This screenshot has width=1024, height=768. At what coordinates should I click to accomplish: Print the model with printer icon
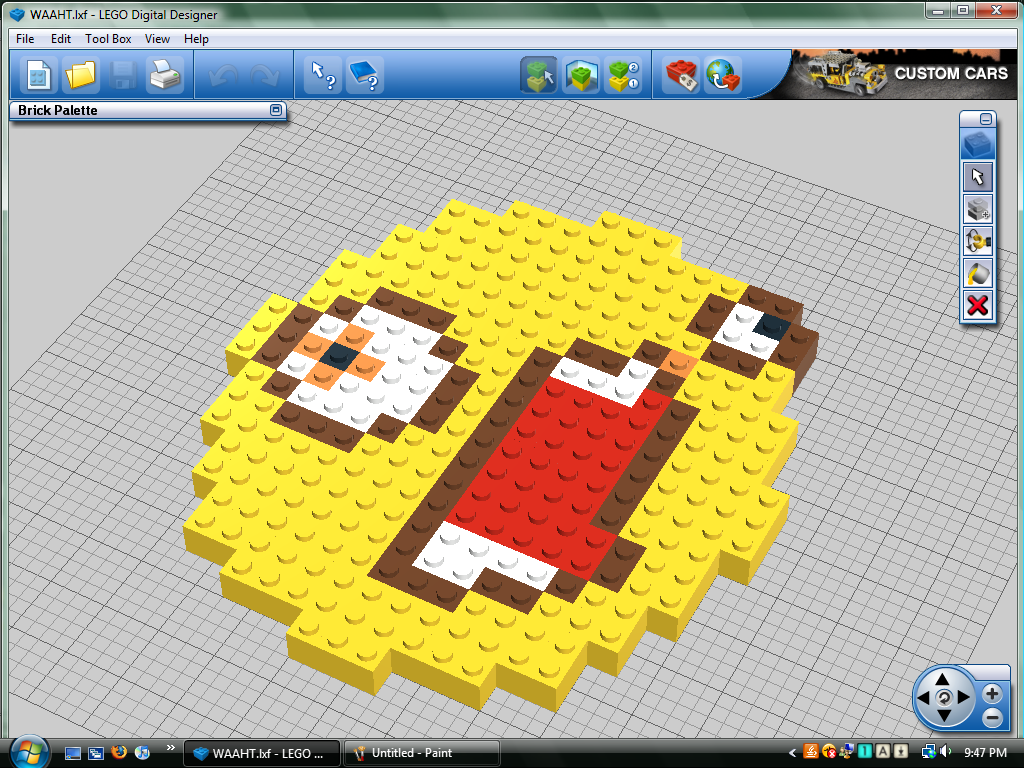point(165,76)
